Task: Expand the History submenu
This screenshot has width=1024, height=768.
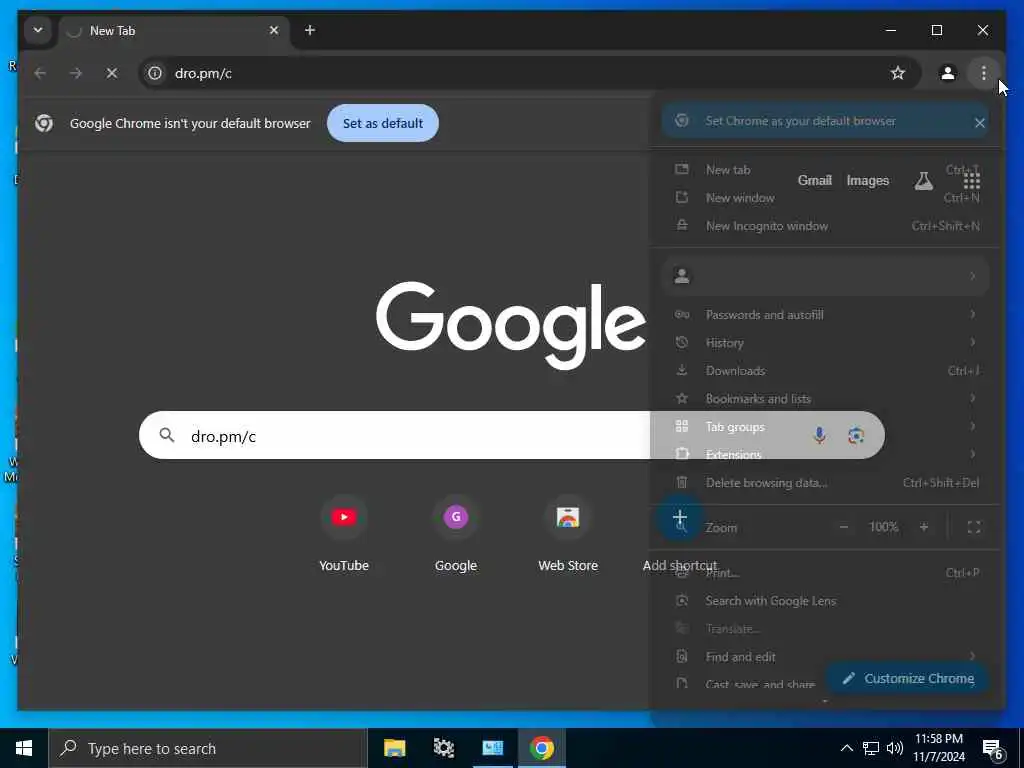Action: coord(825,343)
